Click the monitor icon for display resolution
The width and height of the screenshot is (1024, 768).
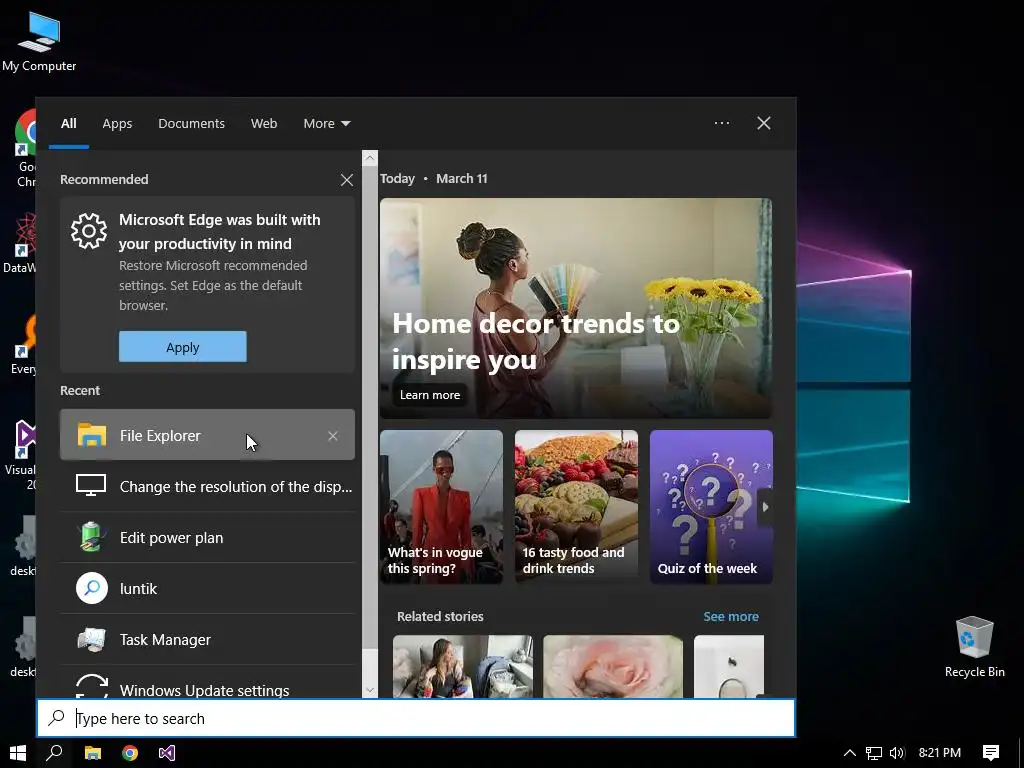(91, 485)
